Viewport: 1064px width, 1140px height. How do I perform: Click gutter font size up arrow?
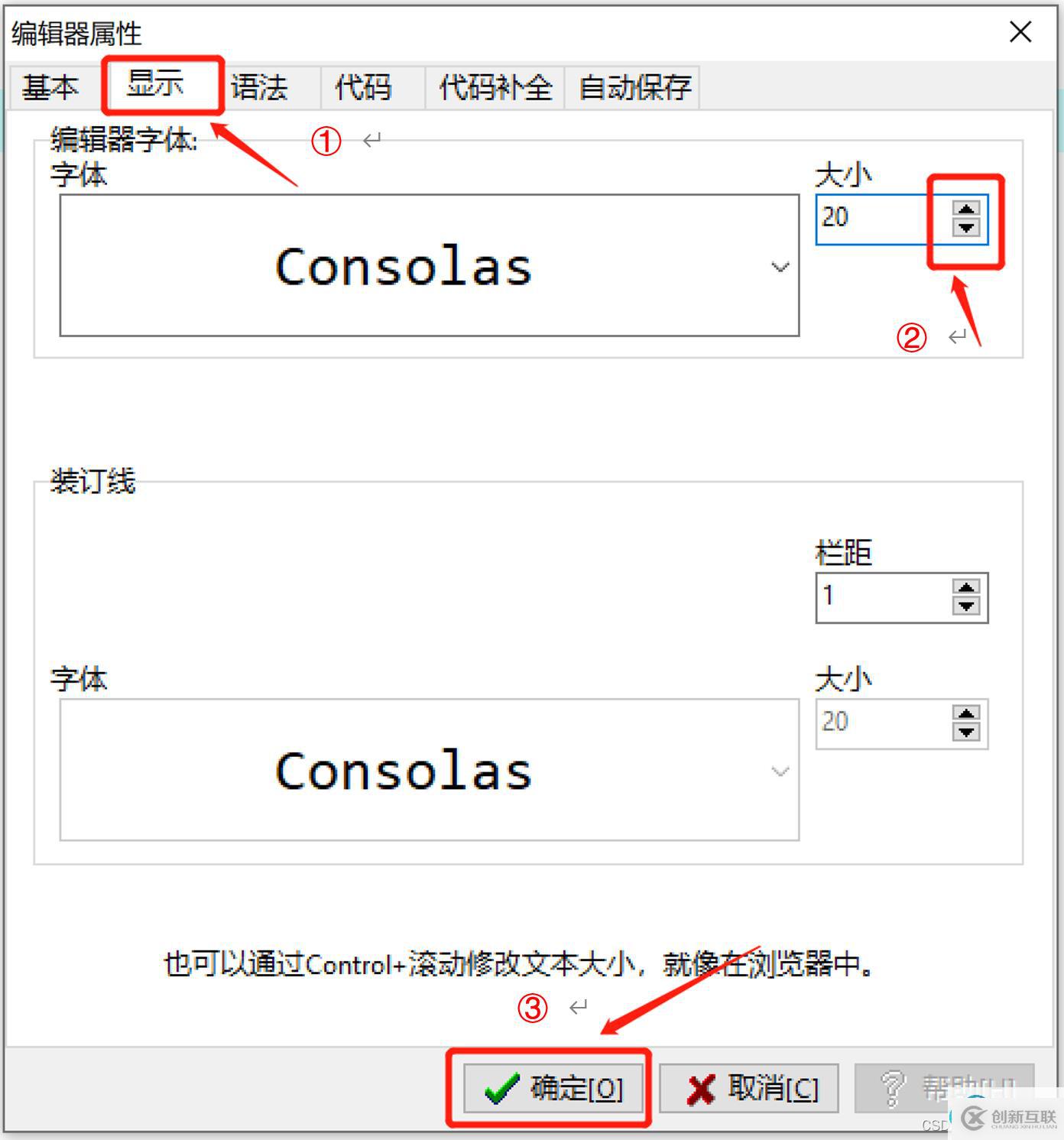tap(966, 713)
